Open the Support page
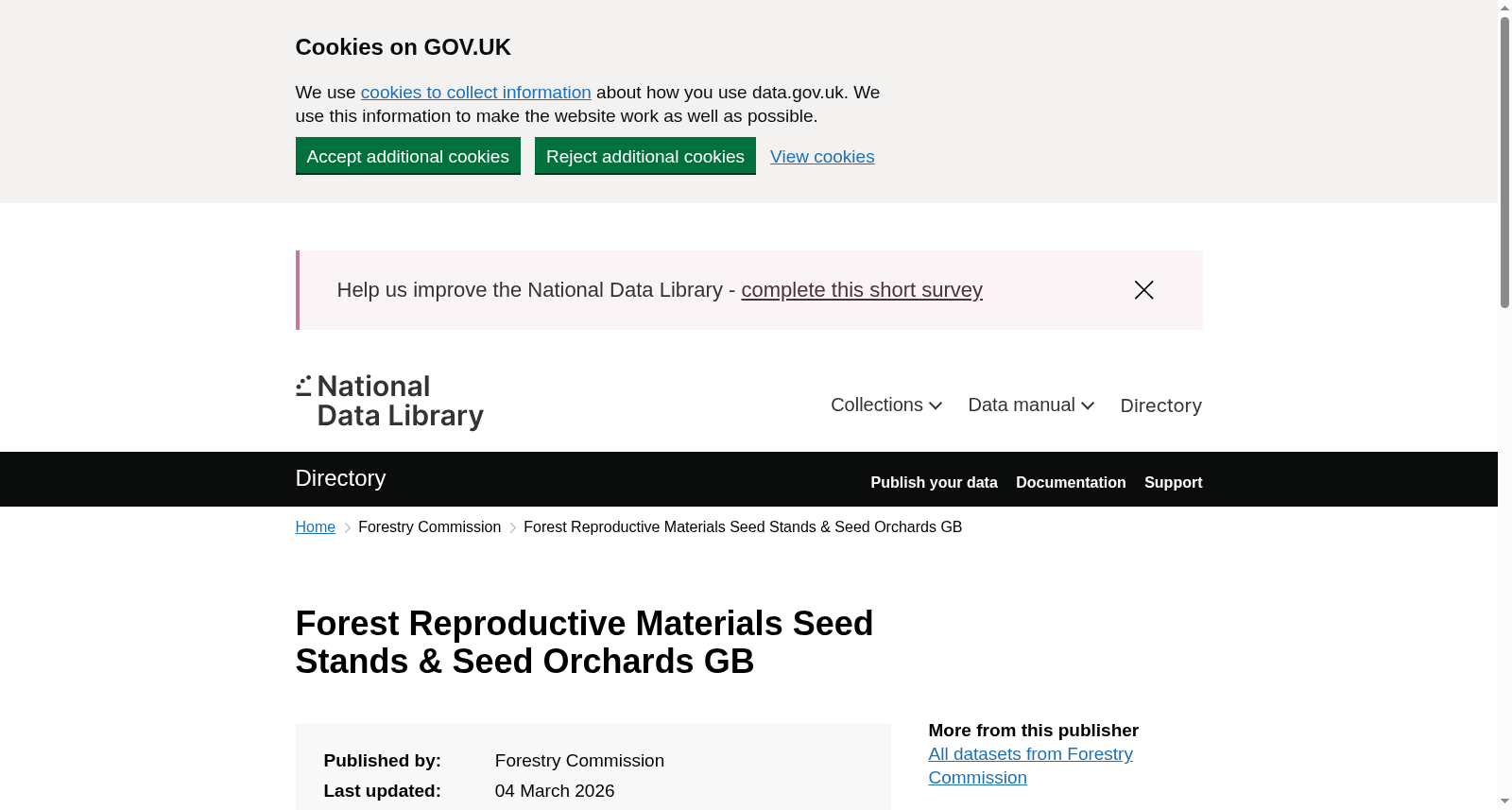Image resolution: width=1512 pixels, height=810 pixels. coord(1173,482)
